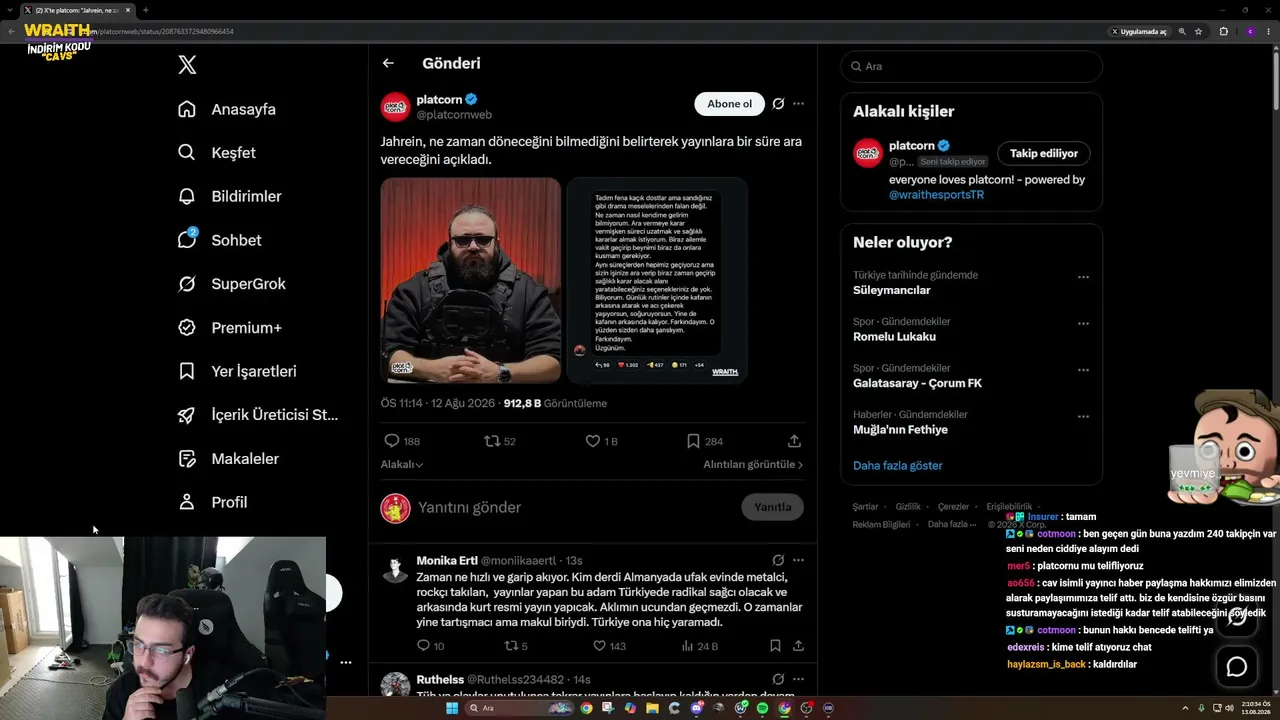Open the @wraithesportsTR profile link
The height and width of the screenshot is (720, 1280).
[x=936, y=195]
